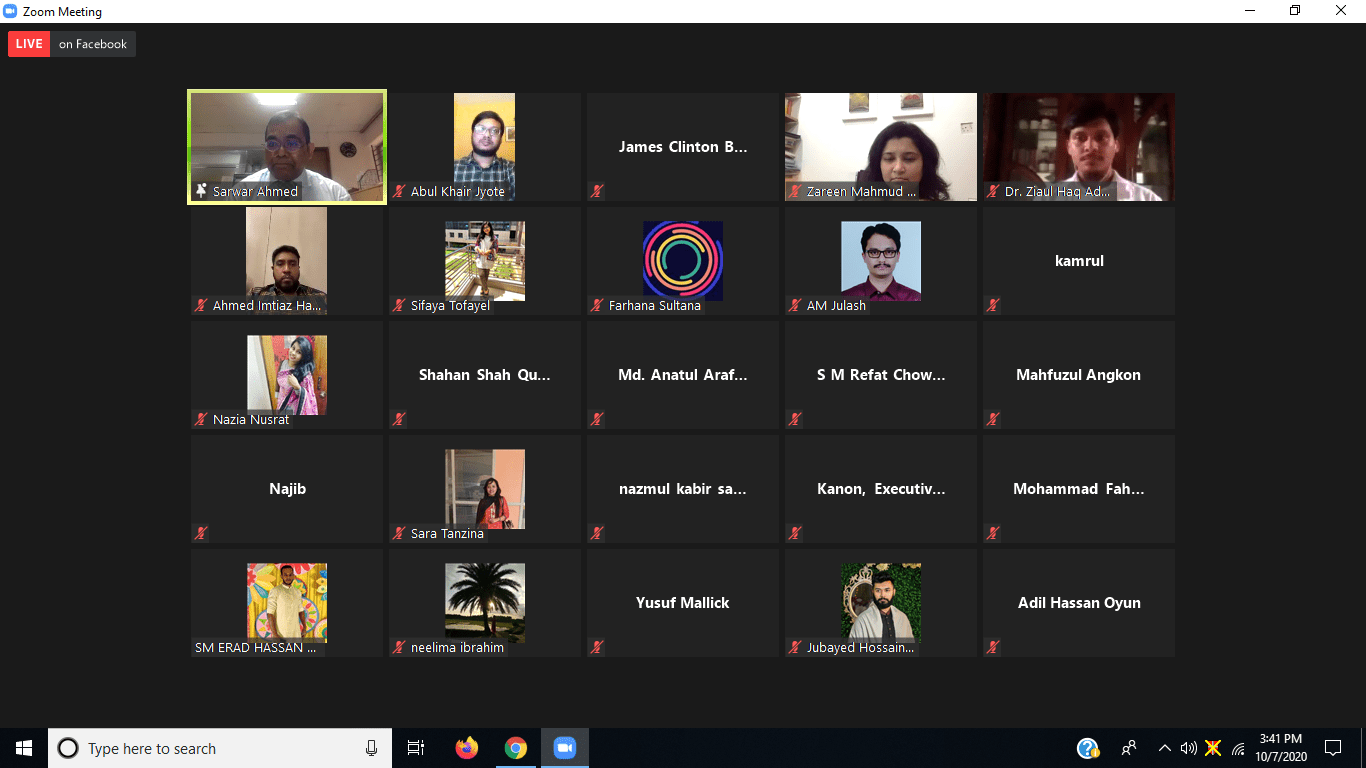1366x768 pixels.
Task: Click muted mic icon for Abul Khair Jyote
Action: (x=399, y=191)
